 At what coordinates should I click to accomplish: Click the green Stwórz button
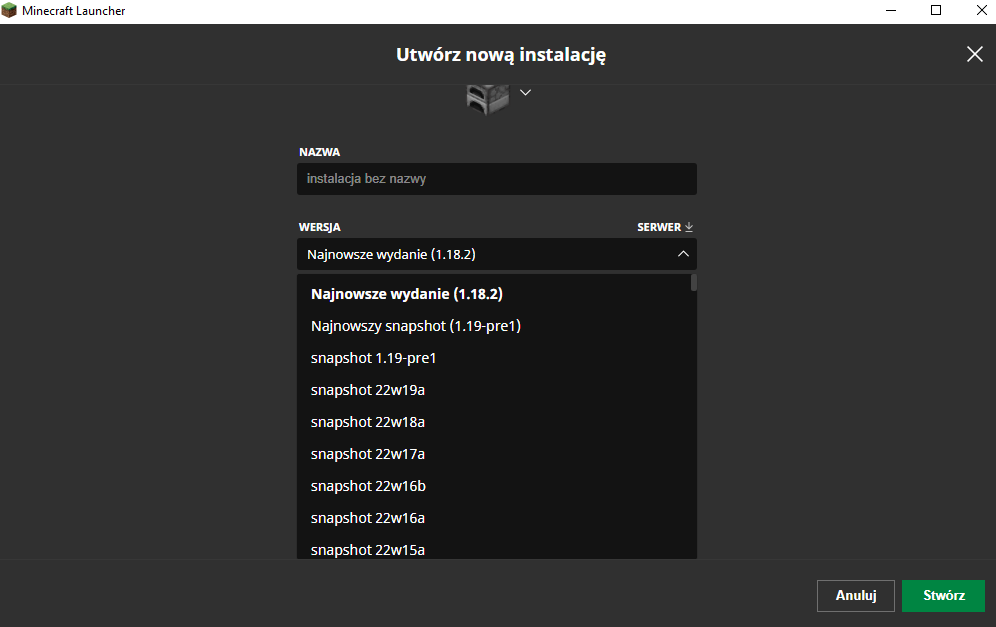[x=943, y=596]
